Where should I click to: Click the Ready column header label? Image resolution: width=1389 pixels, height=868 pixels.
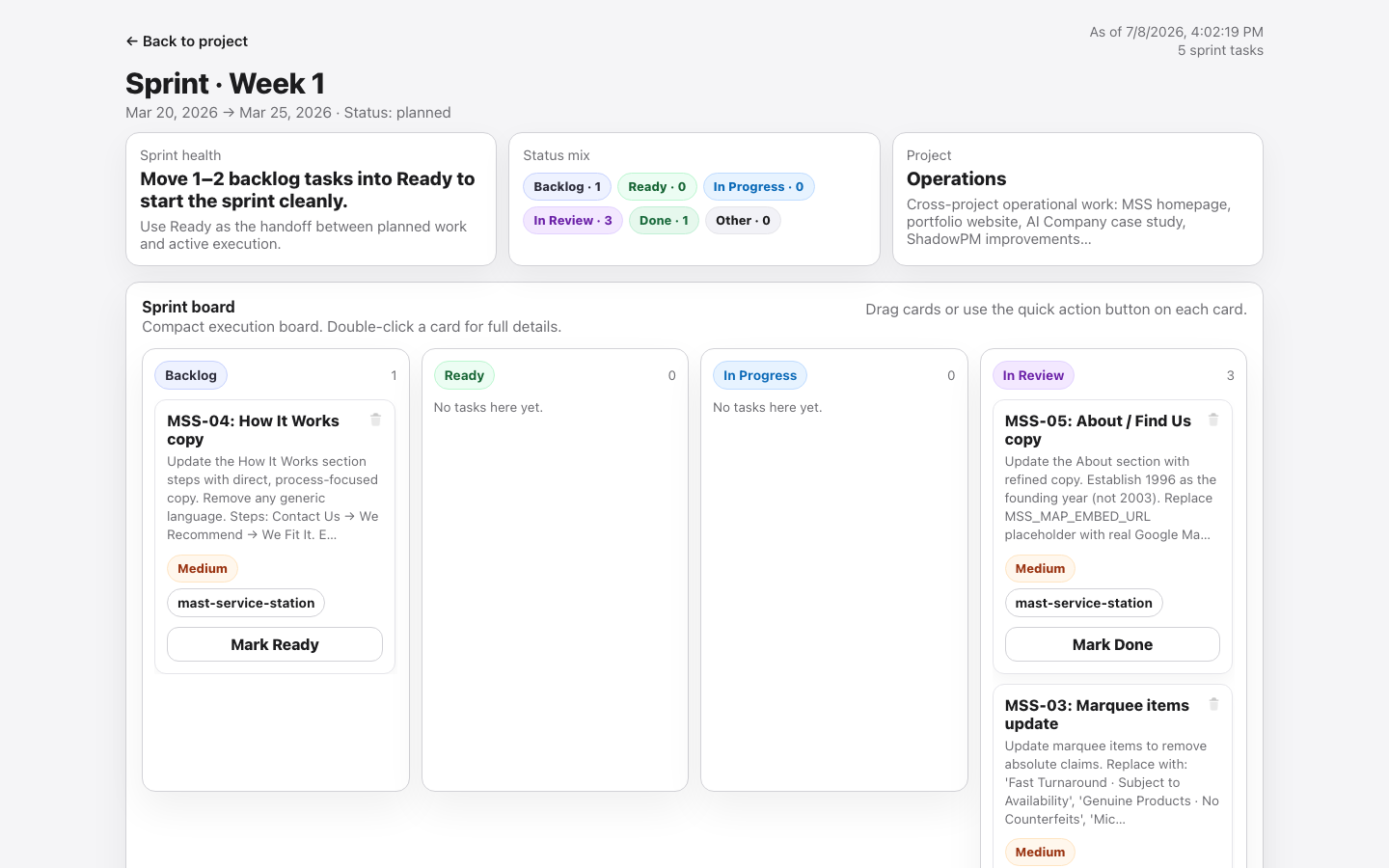[x=464, y=375]
